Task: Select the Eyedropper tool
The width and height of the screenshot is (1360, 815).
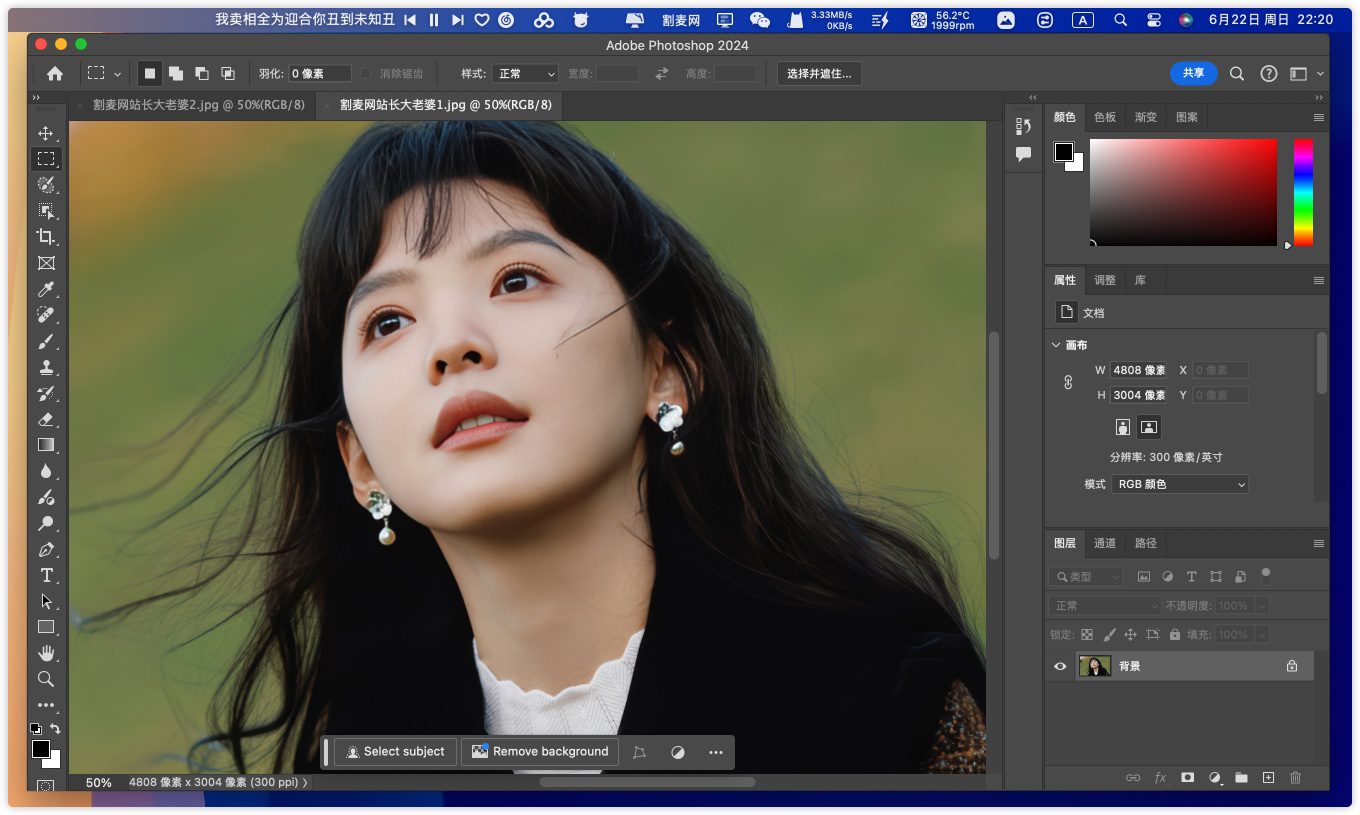Action: (46, 290)
